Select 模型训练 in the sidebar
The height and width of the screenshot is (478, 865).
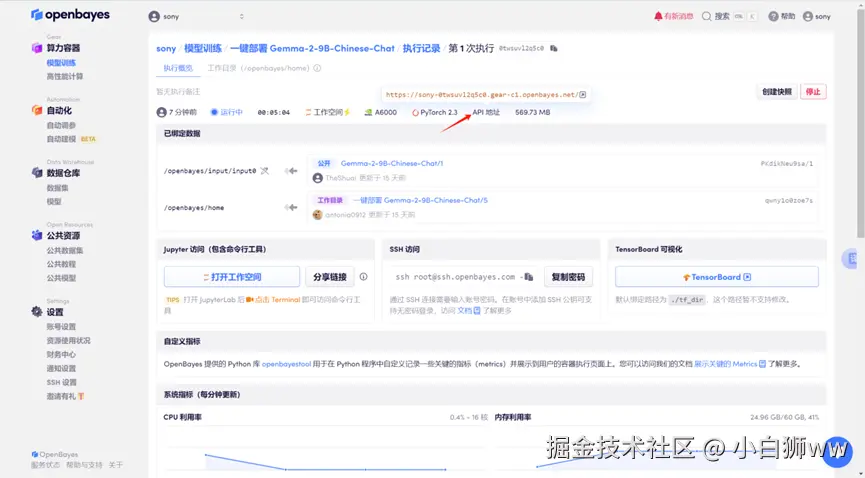(x=61, y=63)
